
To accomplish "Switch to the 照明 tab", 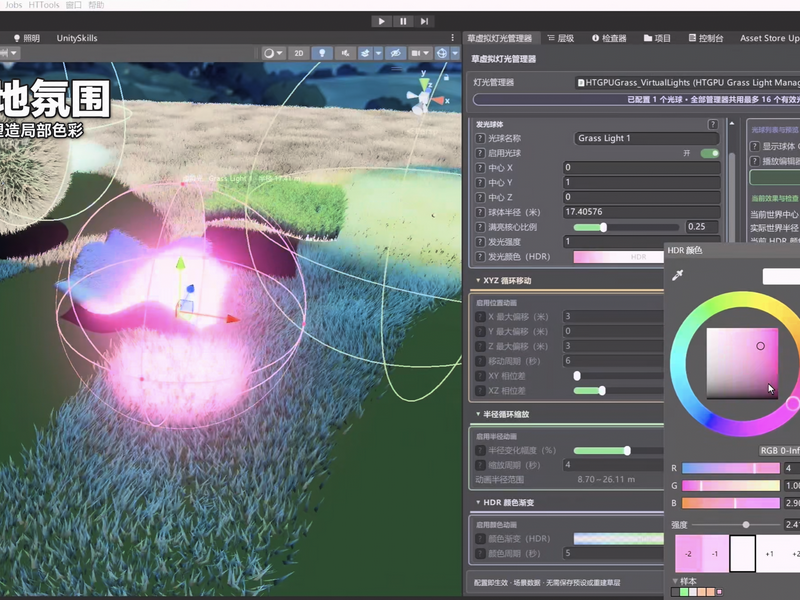I will click(27, 38).
